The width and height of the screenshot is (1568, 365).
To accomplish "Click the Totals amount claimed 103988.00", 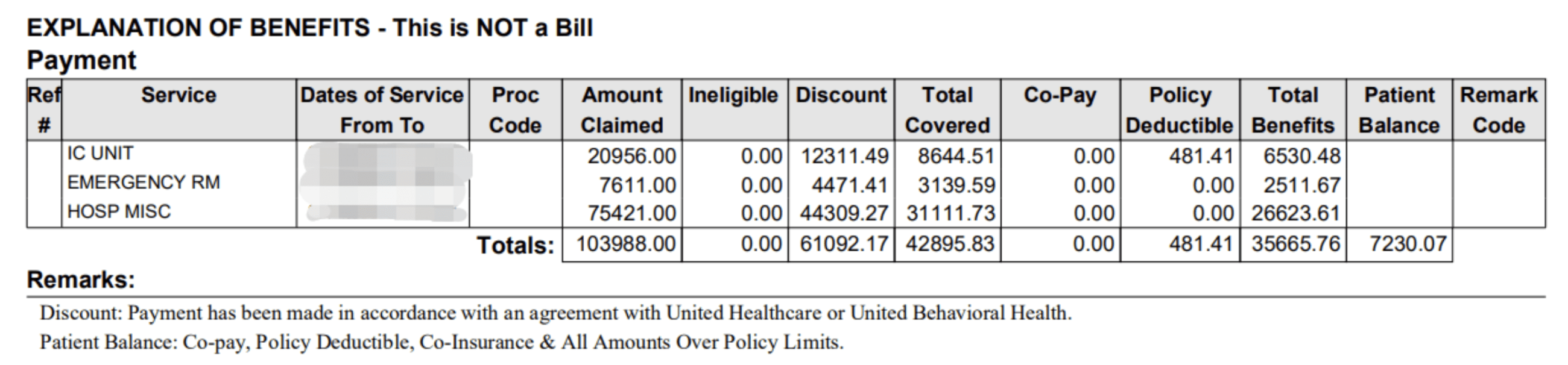I will point(626,244).
